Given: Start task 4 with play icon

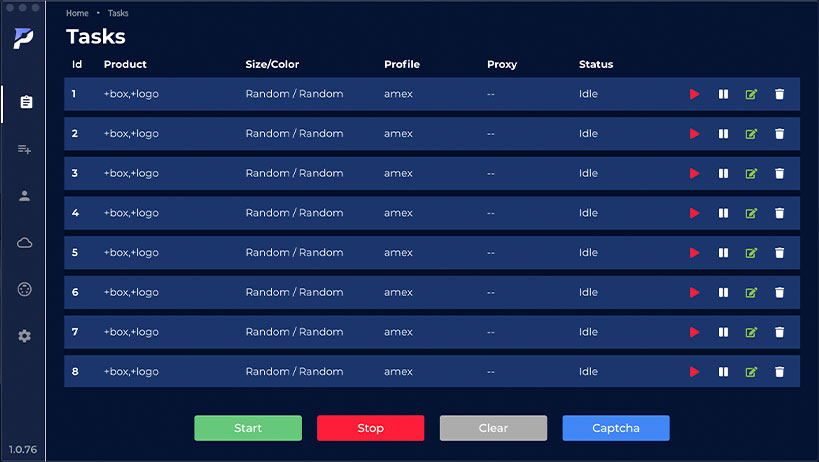Looking at the screenshot, I should pyautogui.click(x=694, y=213).
